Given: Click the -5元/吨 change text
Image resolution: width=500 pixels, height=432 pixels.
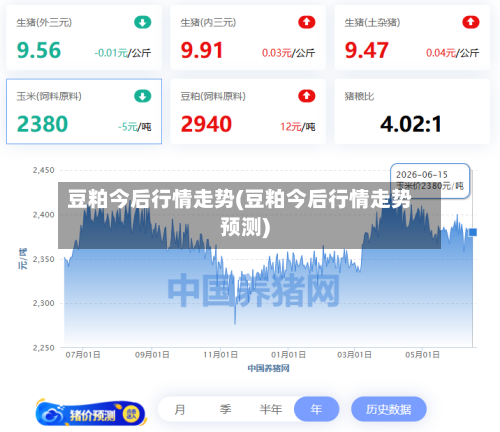Looking at the screenshot, I should 134,127.
